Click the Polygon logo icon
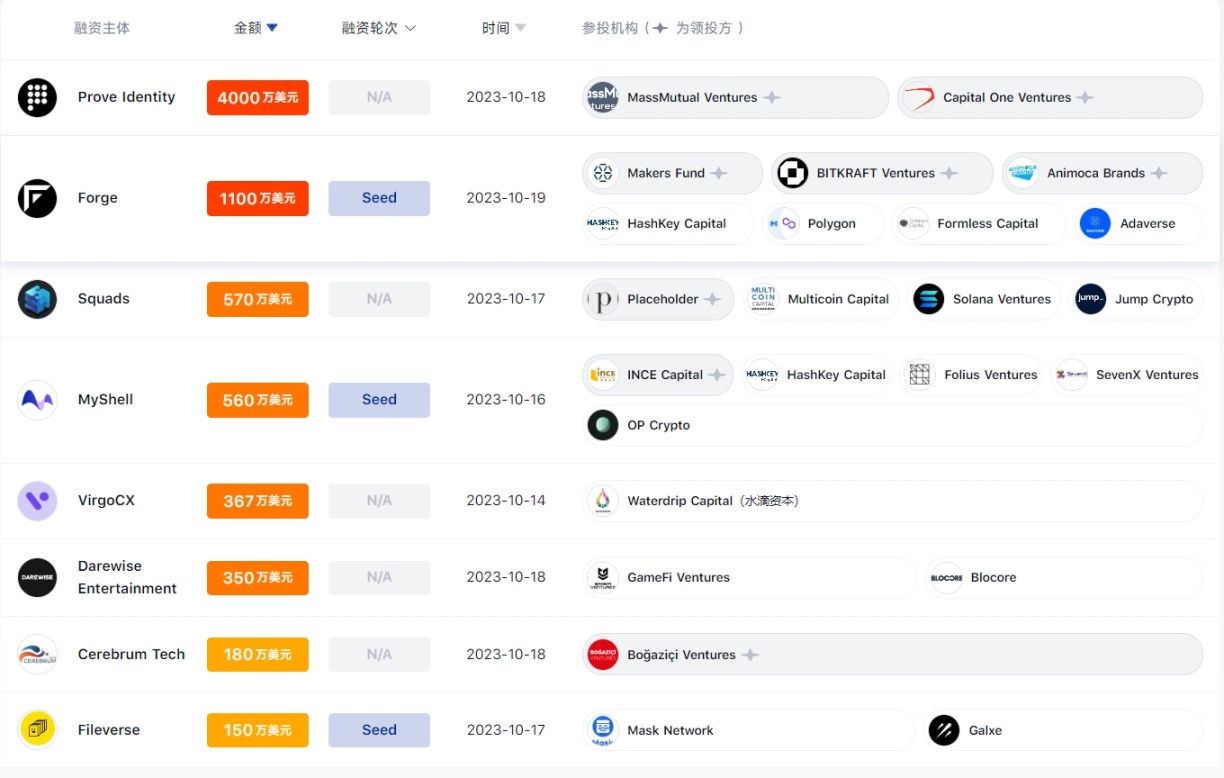 click(x=783, y=224)
